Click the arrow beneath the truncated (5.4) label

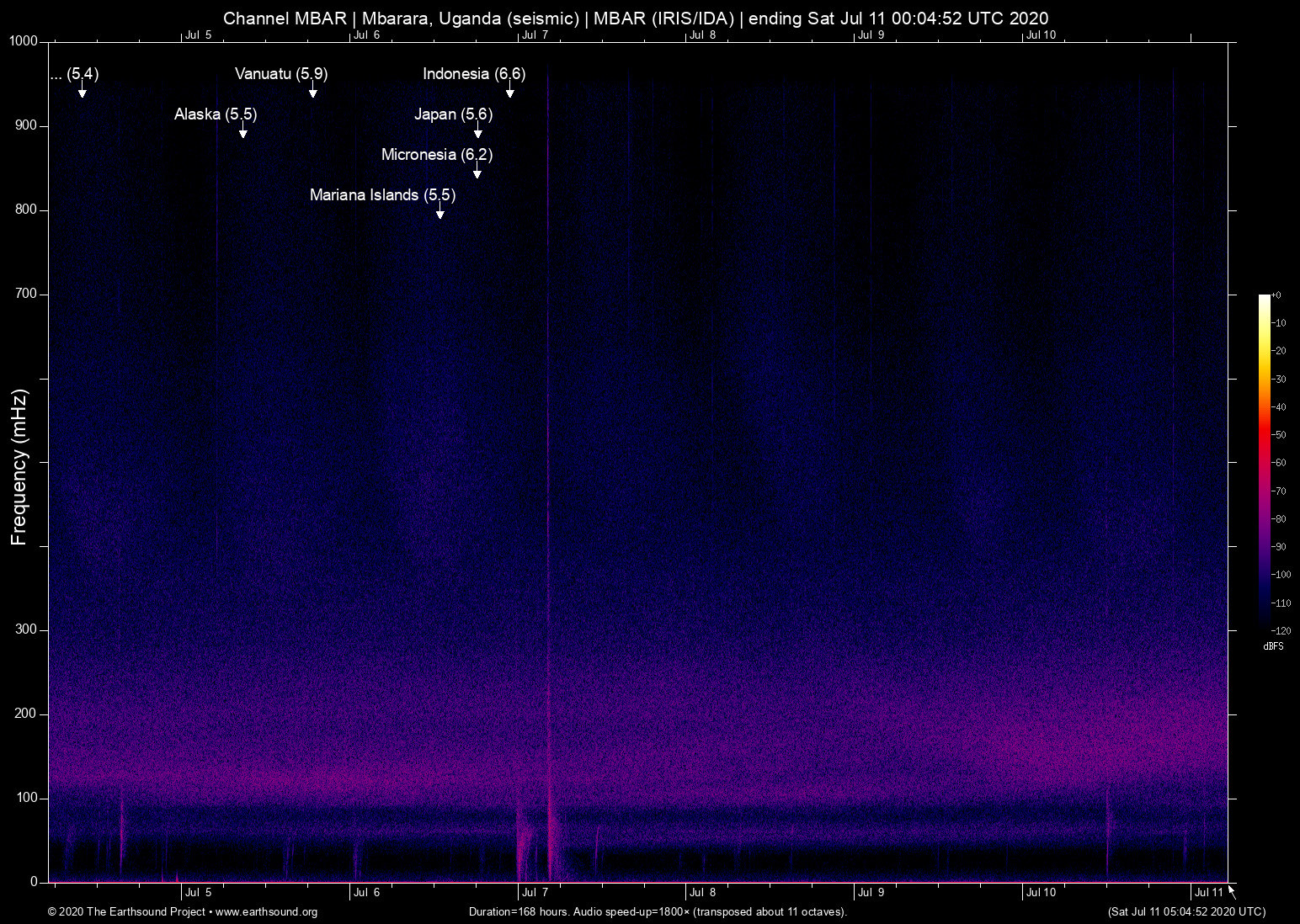pyautogui.click(x=82, y=91)
